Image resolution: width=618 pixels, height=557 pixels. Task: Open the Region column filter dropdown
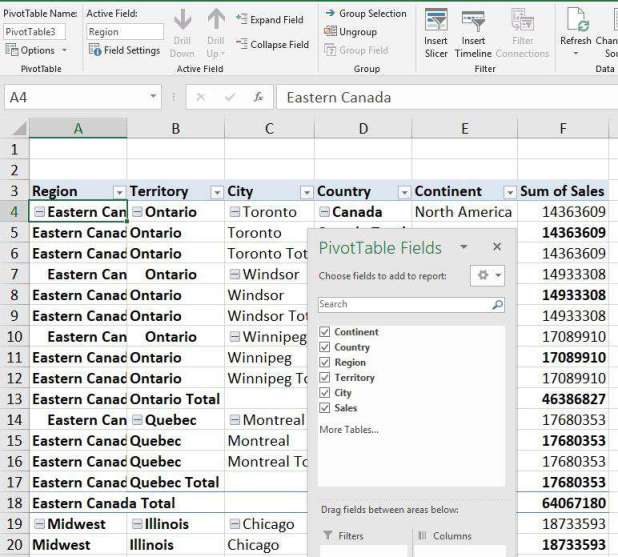[119, 192]
